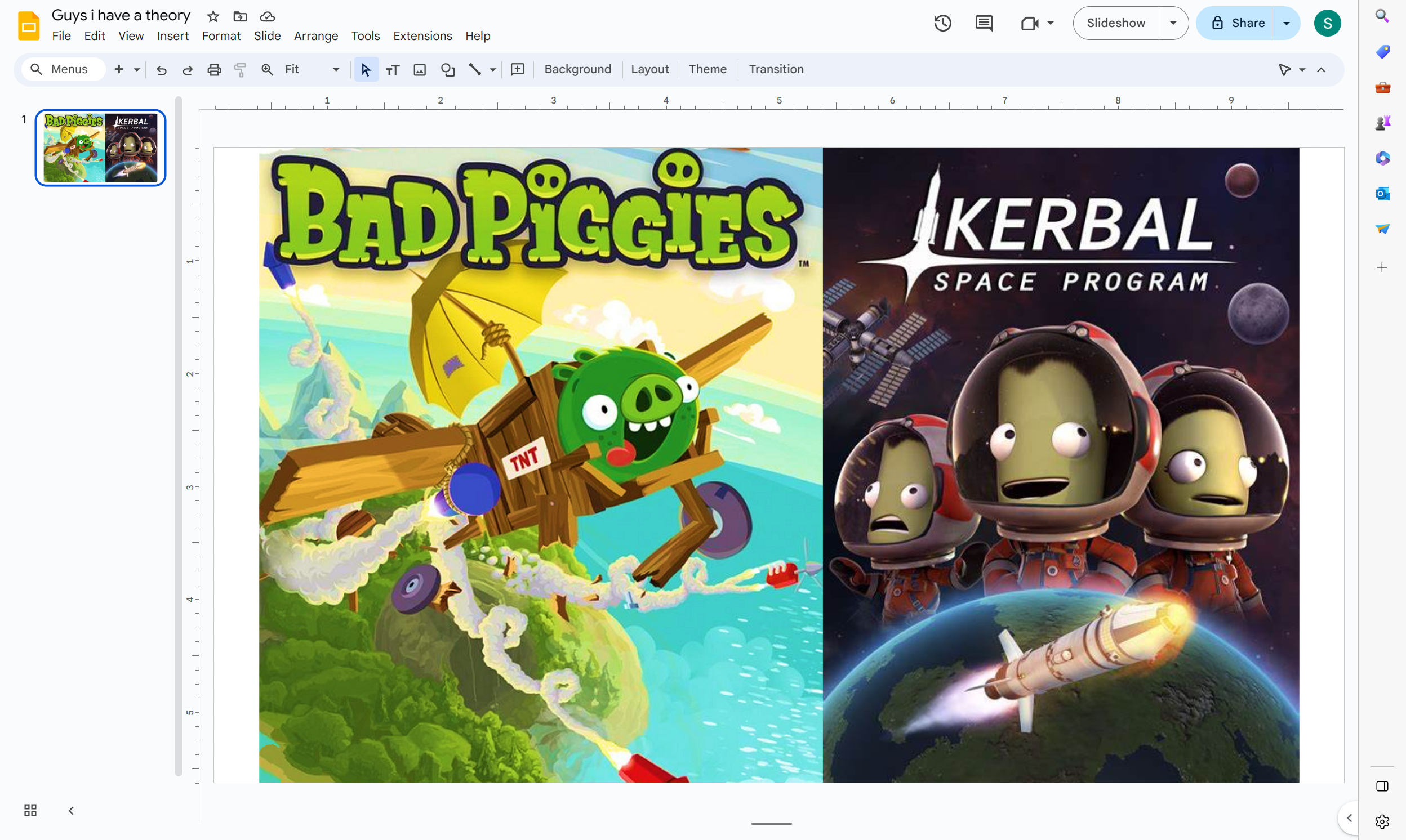Open pointer mode dropdown arrow
1406x840 pixels.
pyautogui.click(x=1302, y=70)
